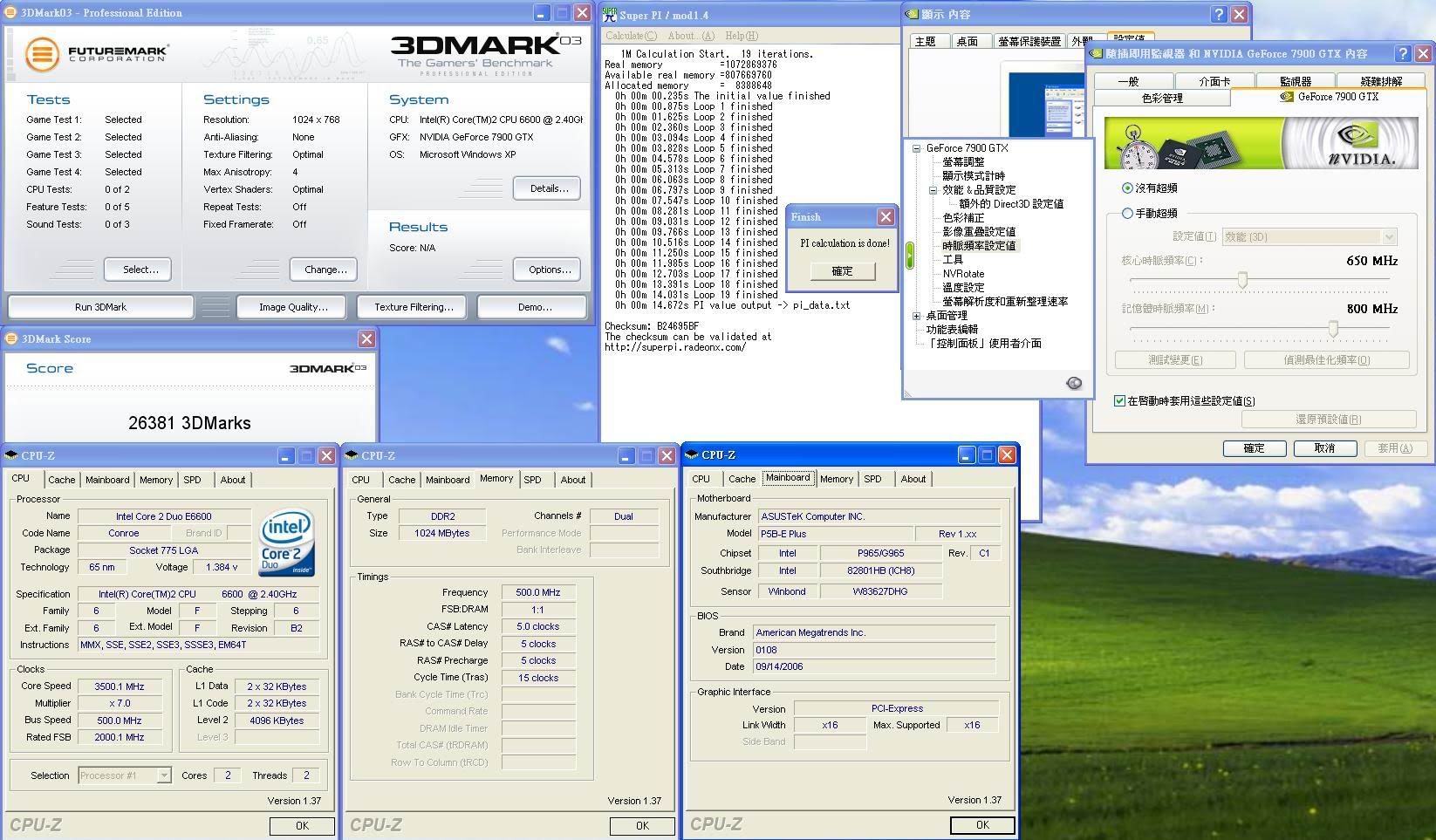Select 色彩補正 in NVIDIA tree
Screen dimensions: 1436x840
coord(963,218)
